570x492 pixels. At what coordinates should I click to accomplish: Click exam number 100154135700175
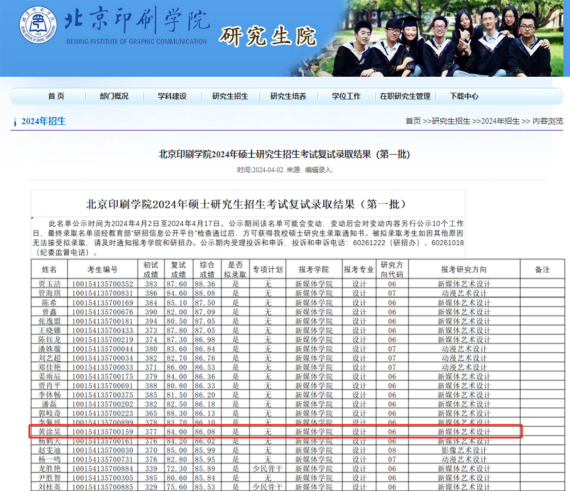[103, 376]
